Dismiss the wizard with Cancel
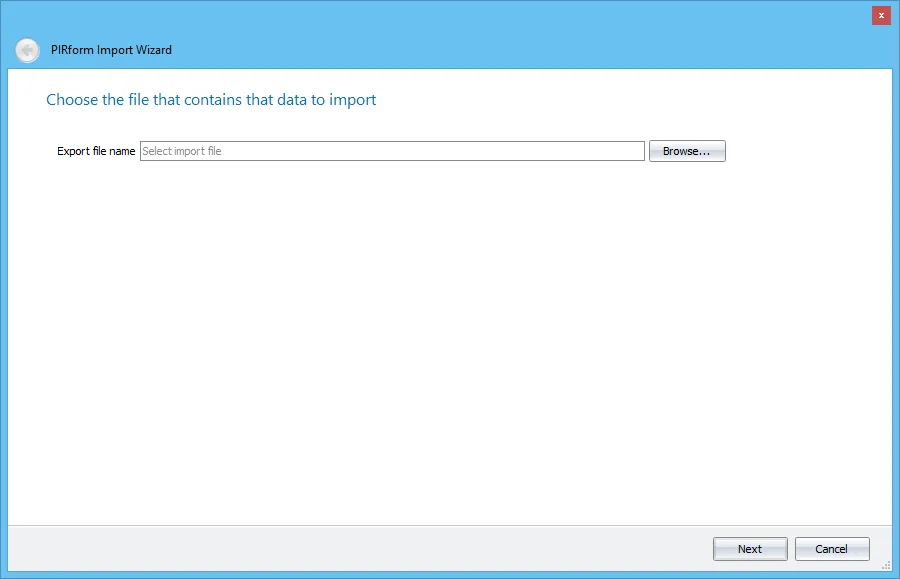900x579 pixels. 832,548
